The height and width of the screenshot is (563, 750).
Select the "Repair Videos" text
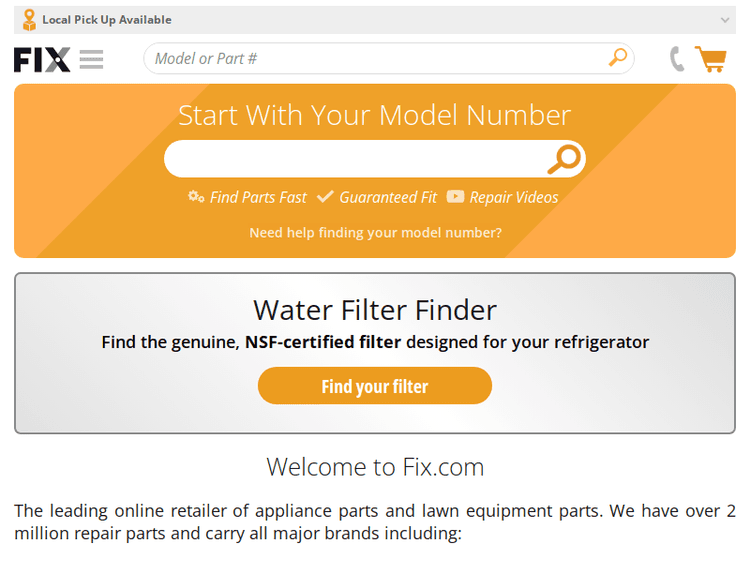(x=514, y=198)
